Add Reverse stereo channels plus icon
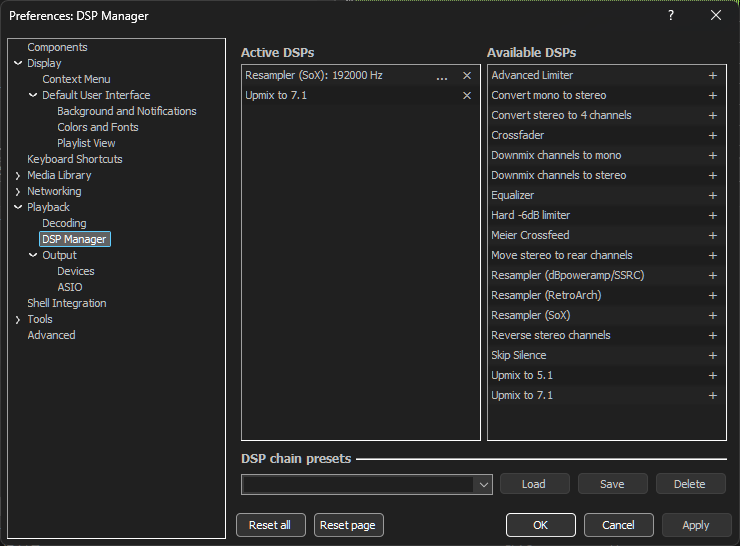This screenshot has height=546, width=740. (x=713, y=336)
